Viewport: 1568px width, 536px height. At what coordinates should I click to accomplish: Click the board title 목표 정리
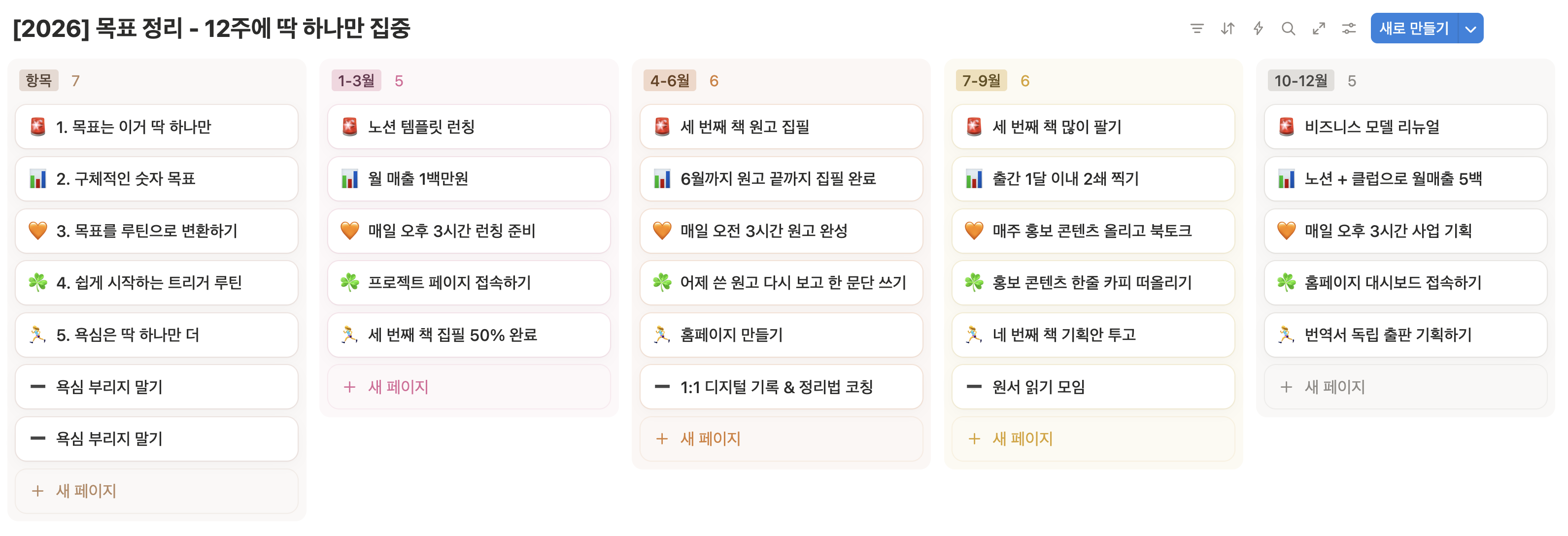click(139, 29)
